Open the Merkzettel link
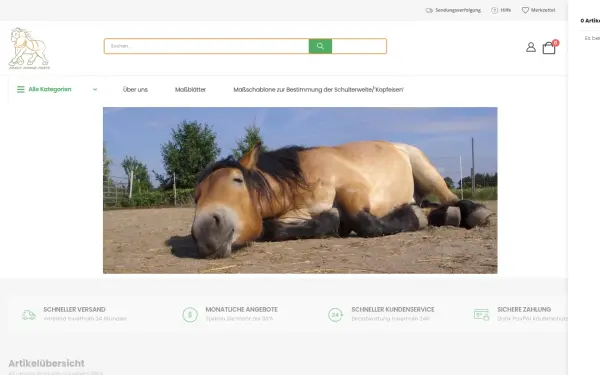 pos(543,10)
